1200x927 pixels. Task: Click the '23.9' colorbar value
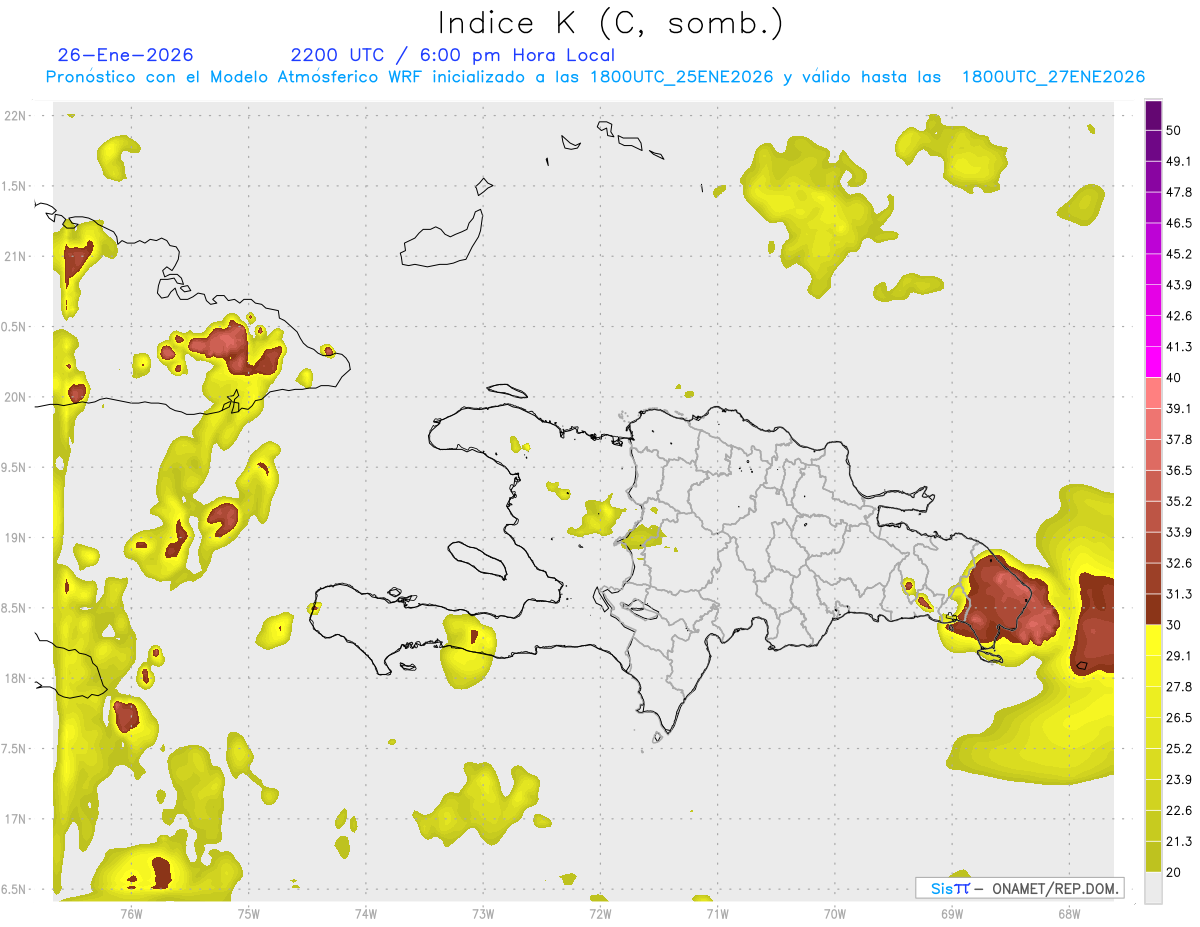(1179, 780)
